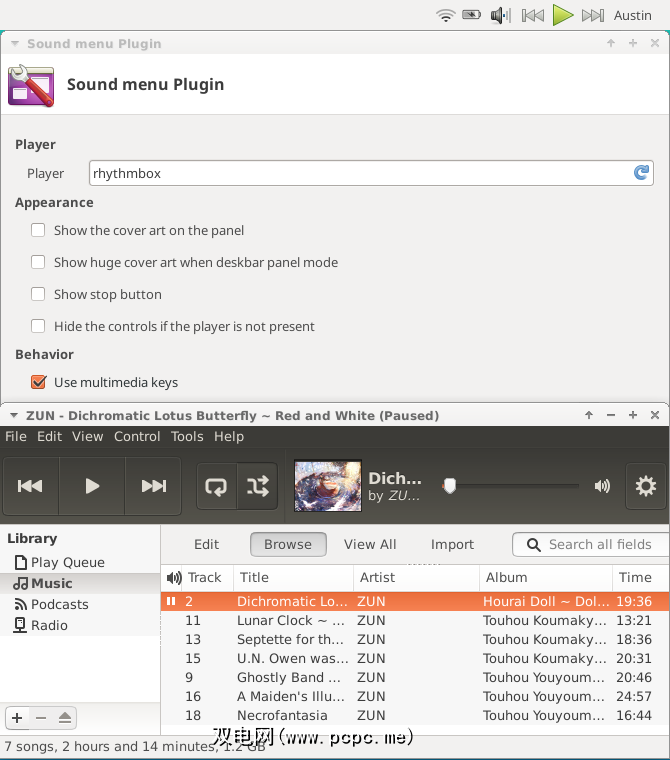
Task: Click the Browse button
Action: (288, 544)
